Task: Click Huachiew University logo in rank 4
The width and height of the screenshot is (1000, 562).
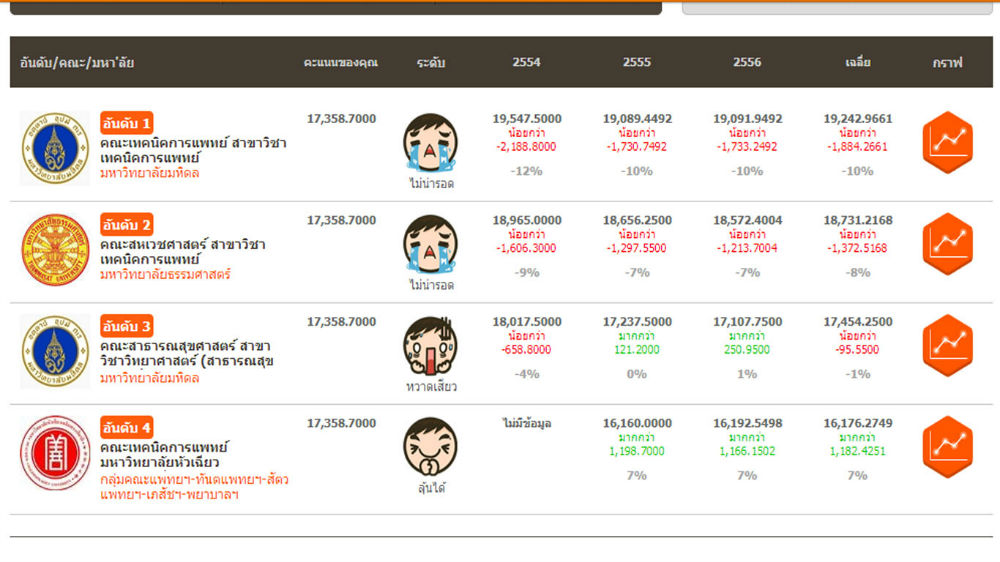Action: coord(55,453)
